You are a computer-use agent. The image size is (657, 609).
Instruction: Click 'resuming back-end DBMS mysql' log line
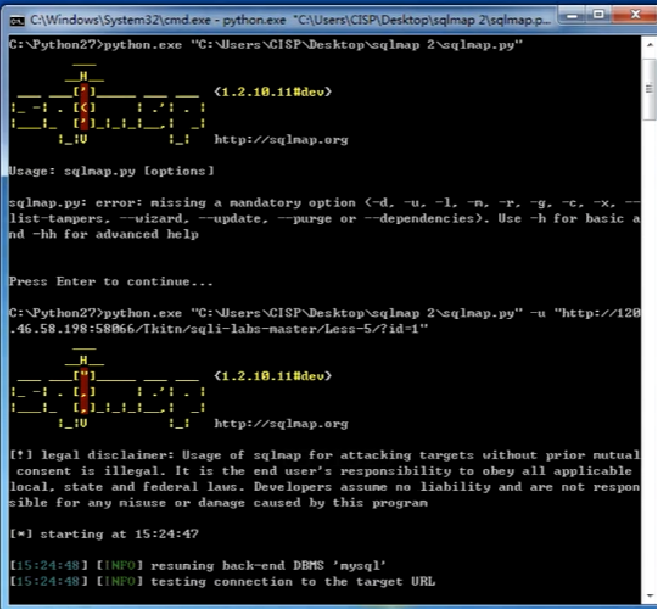198,566
